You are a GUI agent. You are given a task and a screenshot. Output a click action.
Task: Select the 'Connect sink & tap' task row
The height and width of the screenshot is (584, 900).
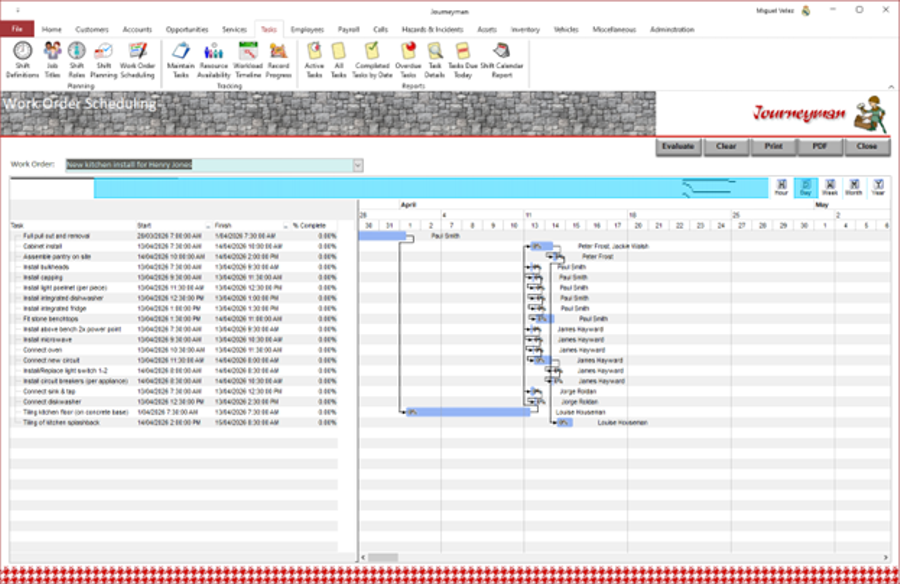(x=173, y=392)
